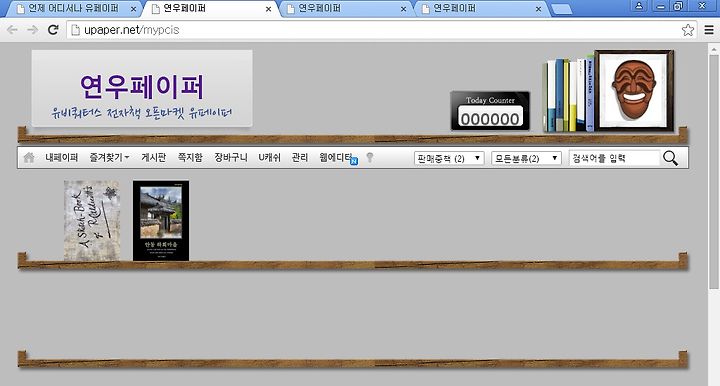Open 관리 menu item
This screenshot has height=386, width=720.
pos(300,157)
